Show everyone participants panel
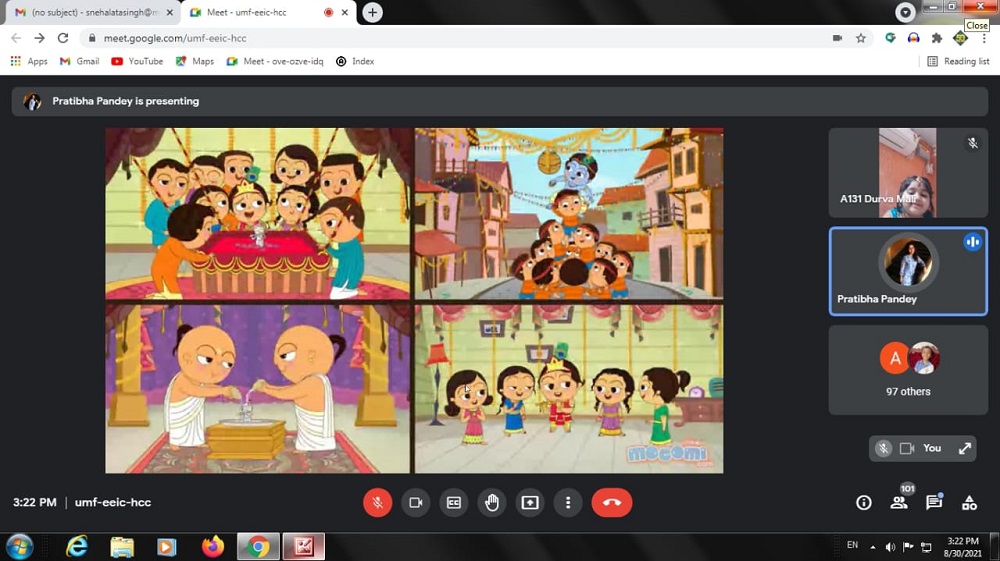Viewport: 1000px width, 561px height. pyautogui.click(x=899, y=503)
